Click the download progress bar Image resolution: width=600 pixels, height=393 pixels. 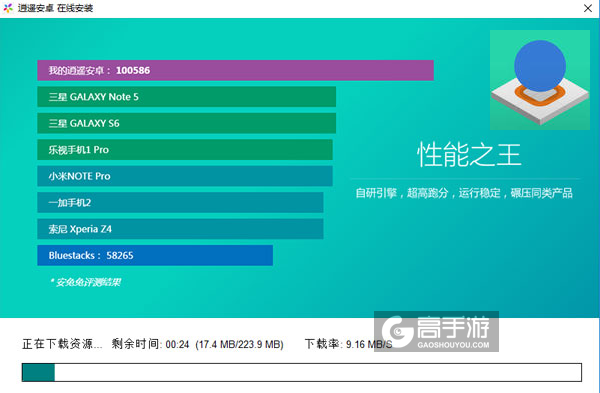302,372
